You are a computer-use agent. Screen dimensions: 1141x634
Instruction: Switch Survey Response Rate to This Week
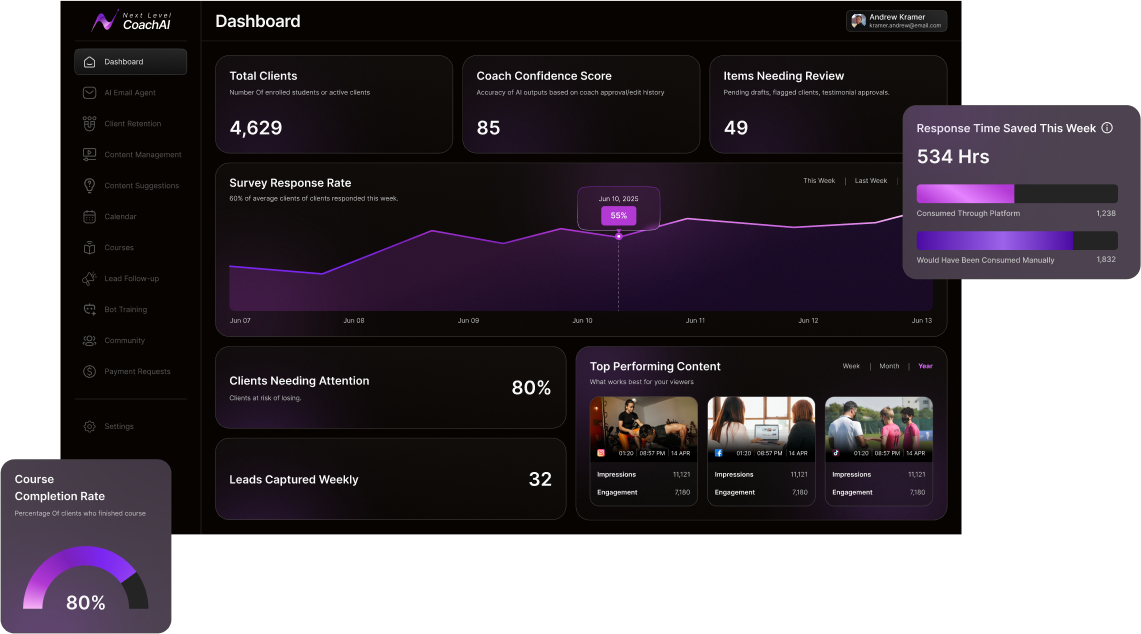click(x=819, y=181)
